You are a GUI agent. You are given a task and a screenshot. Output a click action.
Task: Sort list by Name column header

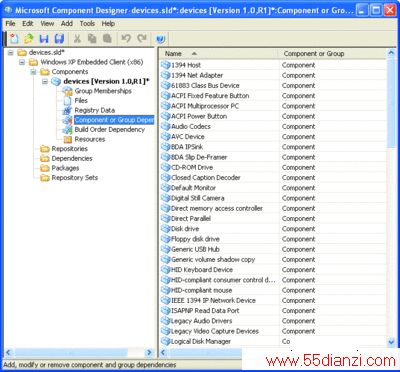(219, 54)
